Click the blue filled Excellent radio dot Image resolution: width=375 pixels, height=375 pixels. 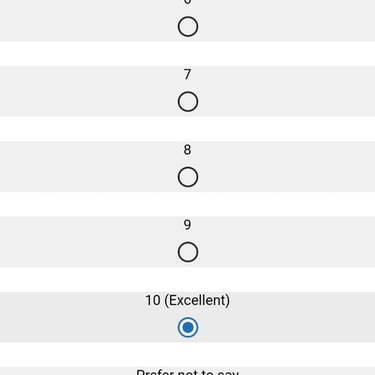[188, 327]
